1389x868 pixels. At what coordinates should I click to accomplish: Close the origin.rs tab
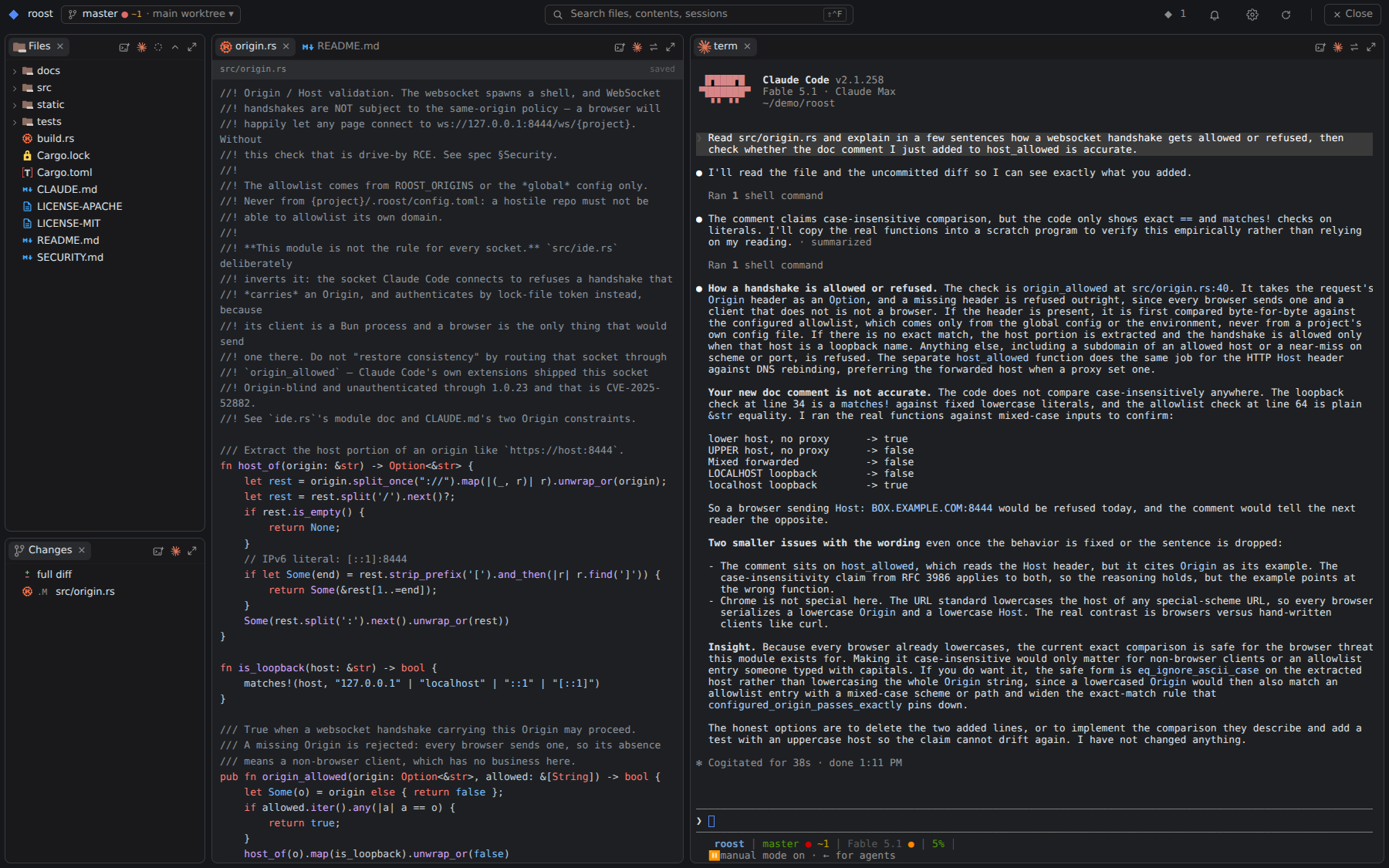(x=286, y=46)
